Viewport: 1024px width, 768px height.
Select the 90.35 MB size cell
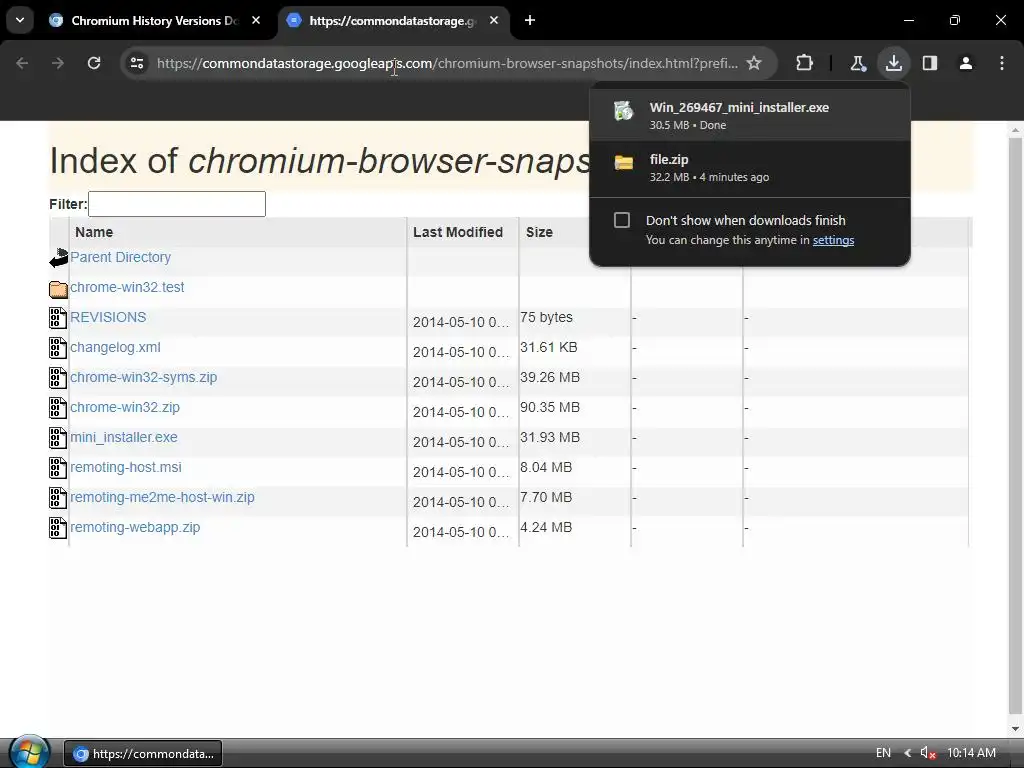550,408
